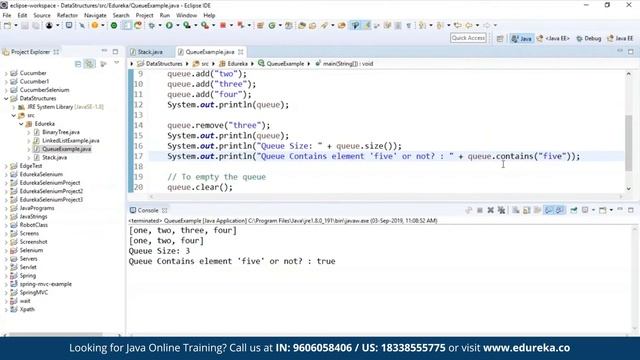
Task: Click Collapse All icon in Project Explorer
Action: (78, 64)
